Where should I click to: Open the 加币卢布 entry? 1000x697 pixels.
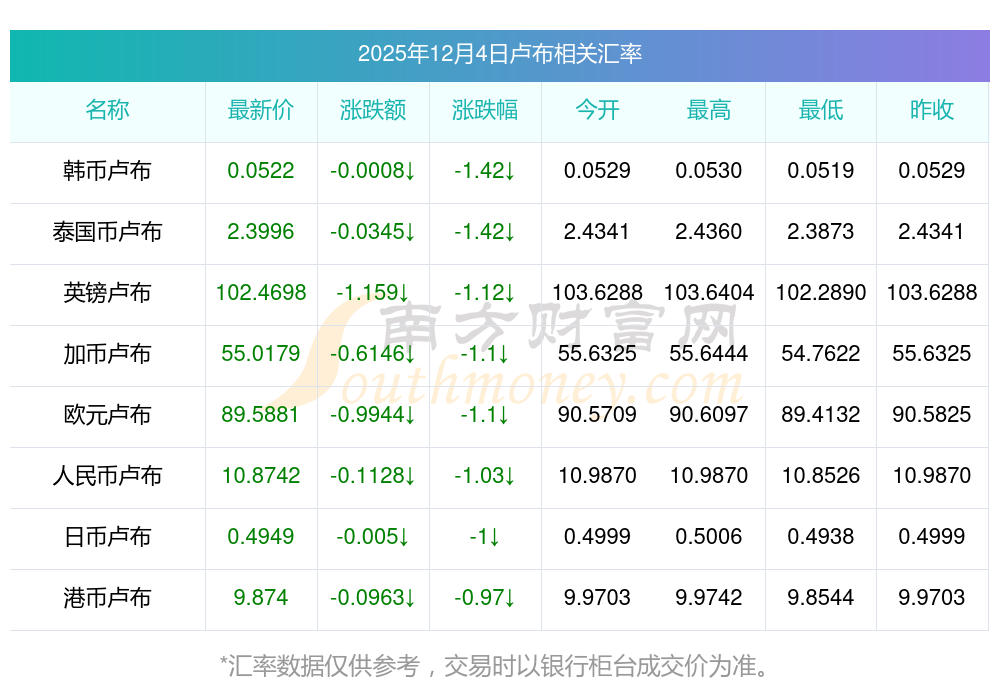[x=107, y=354]
